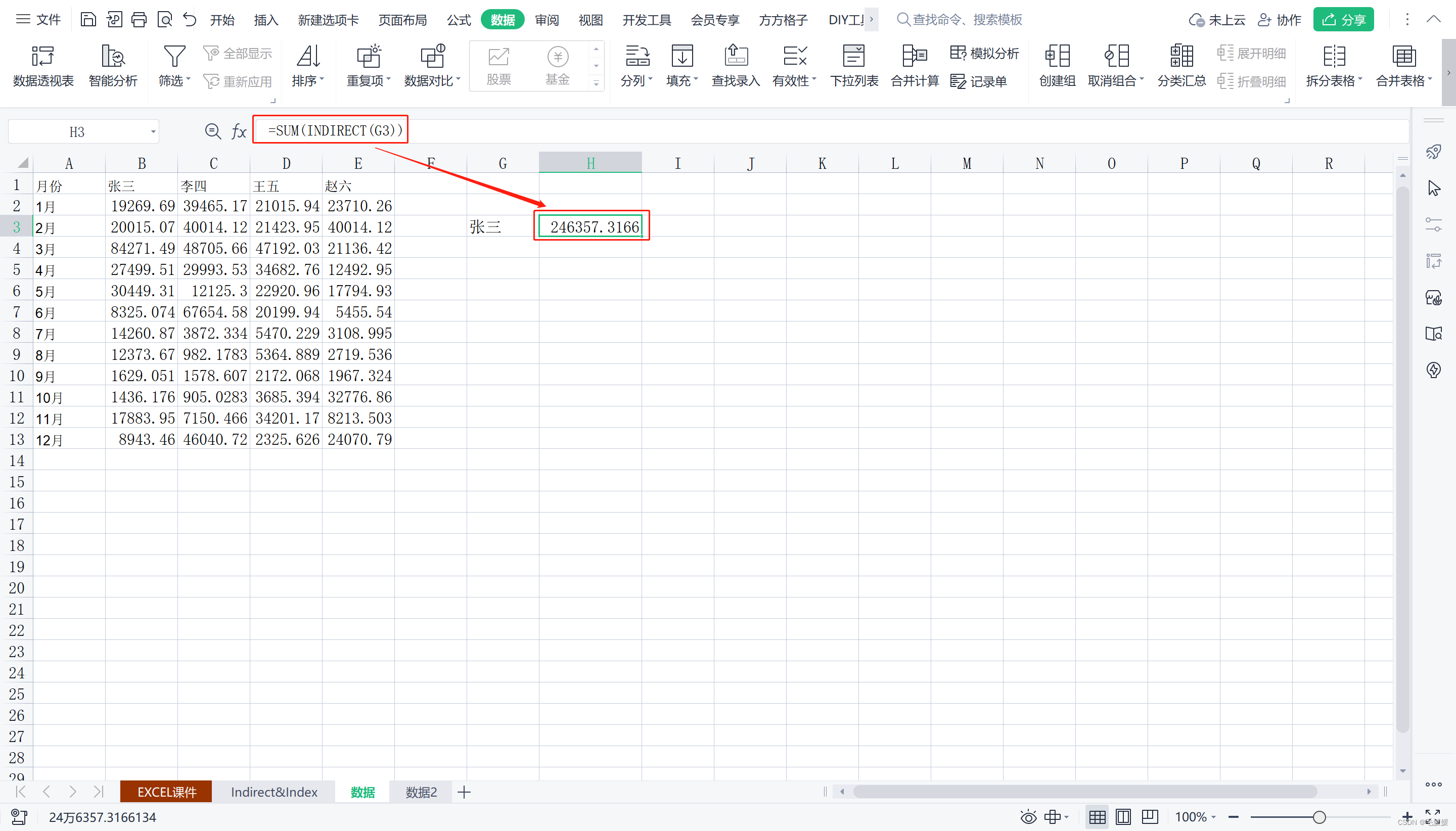
Task: Open the 文件 menu
Action: point(38,19)
